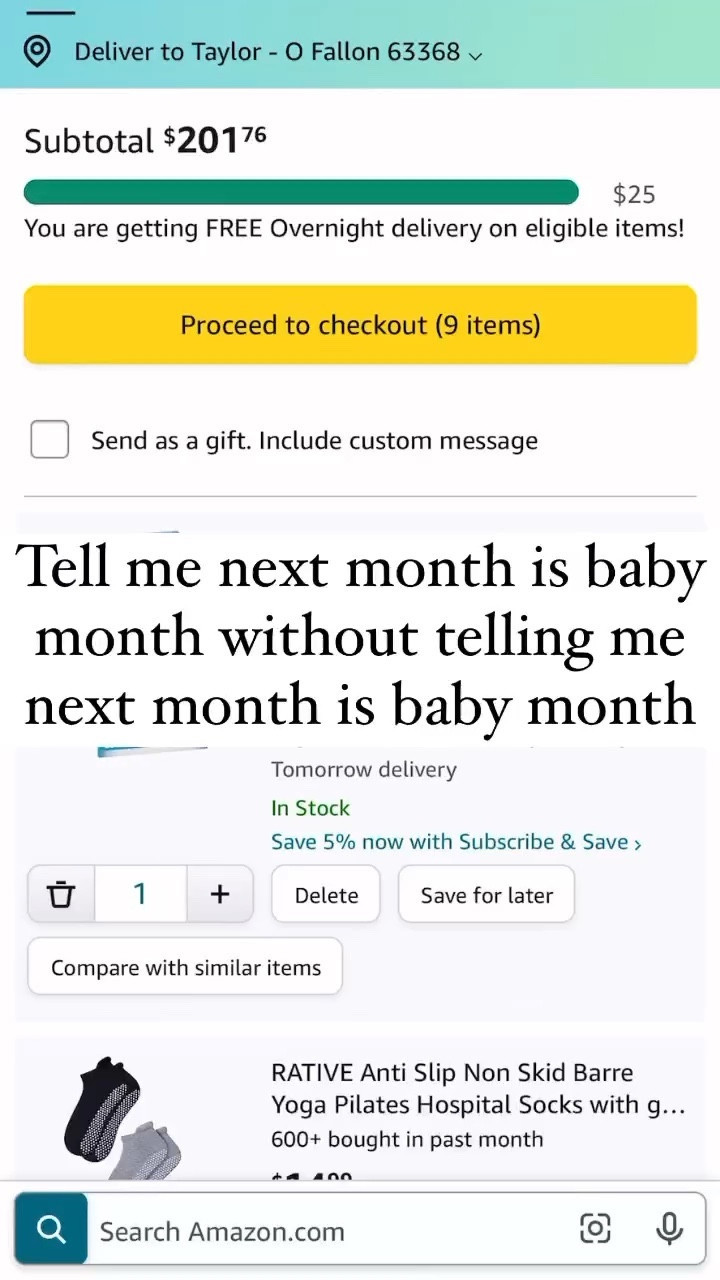
Task: Tap the free delivery progress bar
Action: click(x=301, y=192)
